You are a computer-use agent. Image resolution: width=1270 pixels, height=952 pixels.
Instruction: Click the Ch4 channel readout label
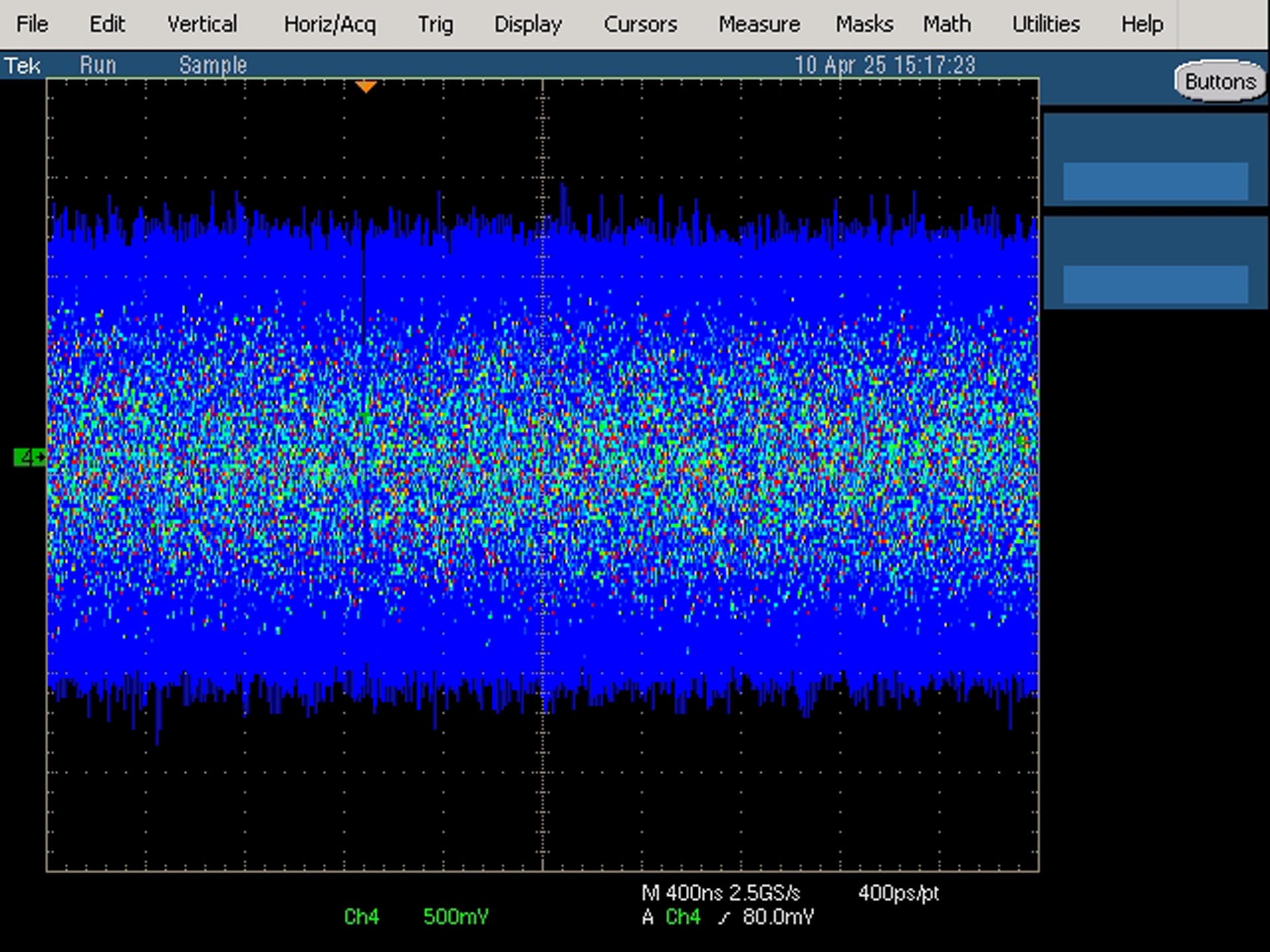pyautogui.click(x=361, y=917)
